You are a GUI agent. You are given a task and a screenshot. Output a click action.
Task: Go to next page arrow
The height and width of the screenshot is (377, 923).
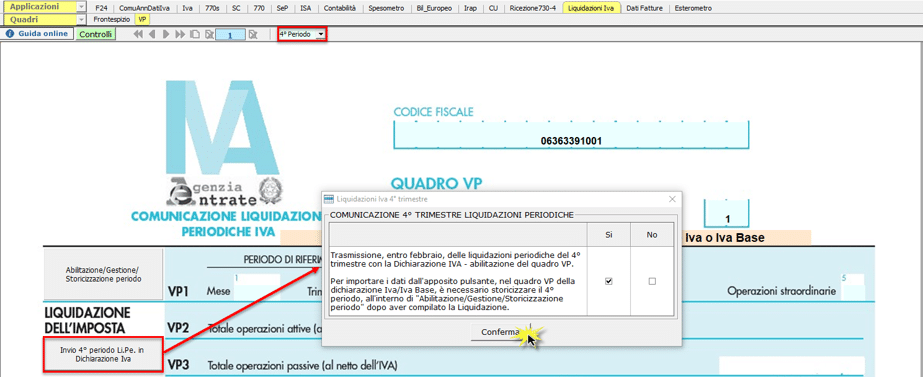point(166,35)
